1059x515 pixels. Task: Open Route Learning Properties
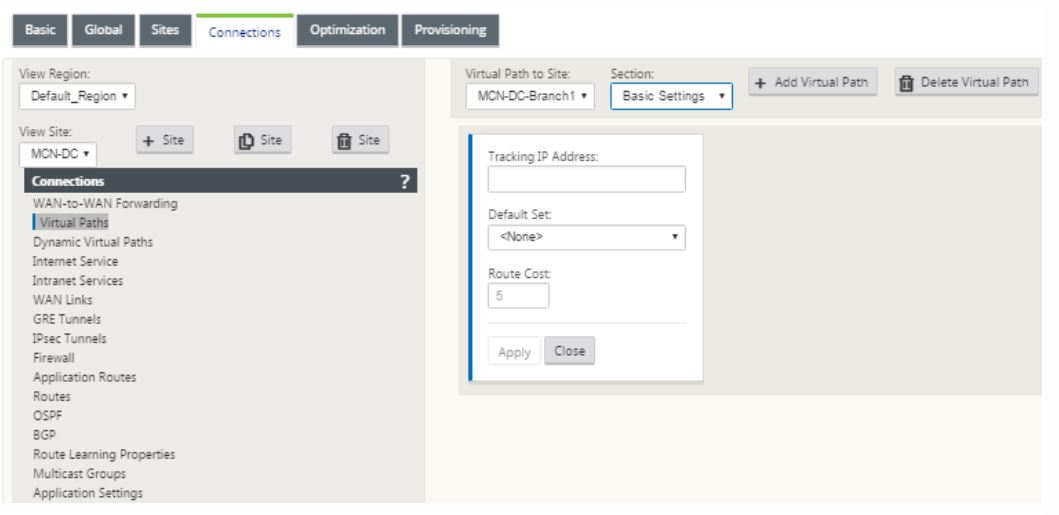(104, 454)
